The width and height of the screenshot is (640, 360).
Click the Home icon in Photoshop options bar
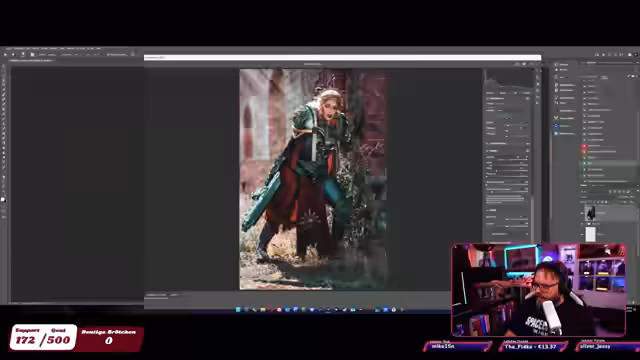click(x=5, y=54)
